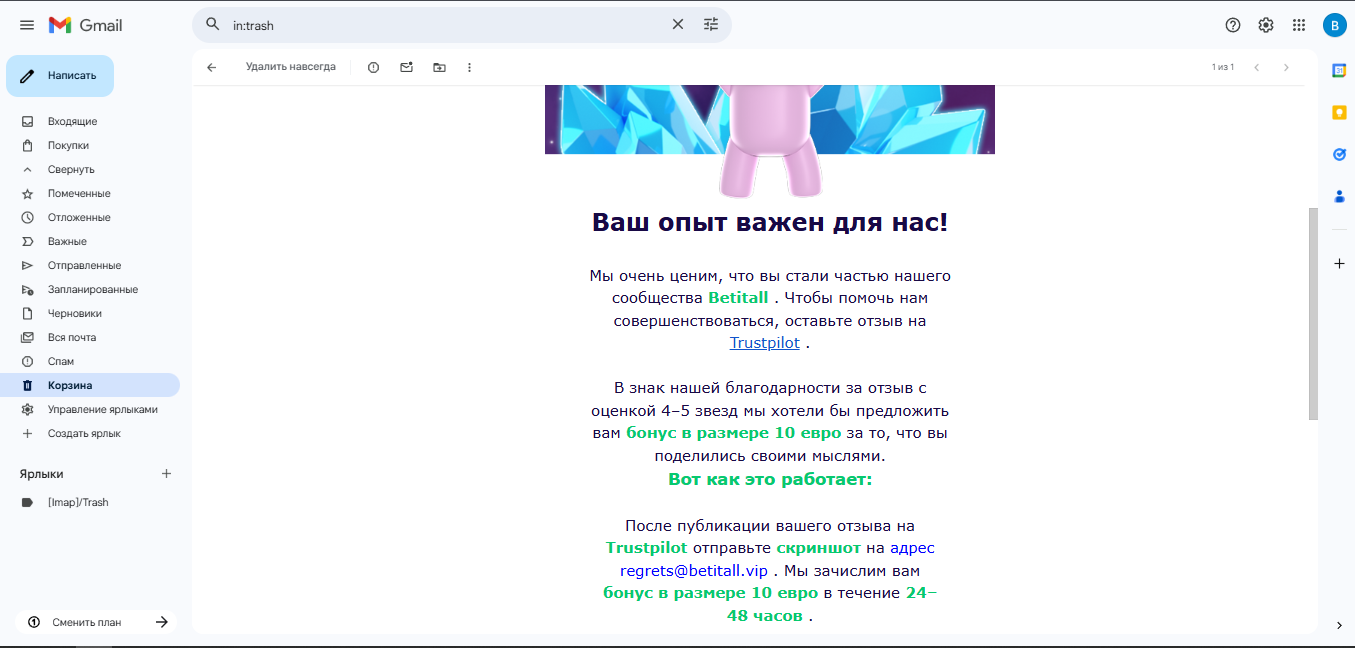This screenshot has height=648, width=1355.
Task: Click the back arrow to message list
Action: (211, 67)
